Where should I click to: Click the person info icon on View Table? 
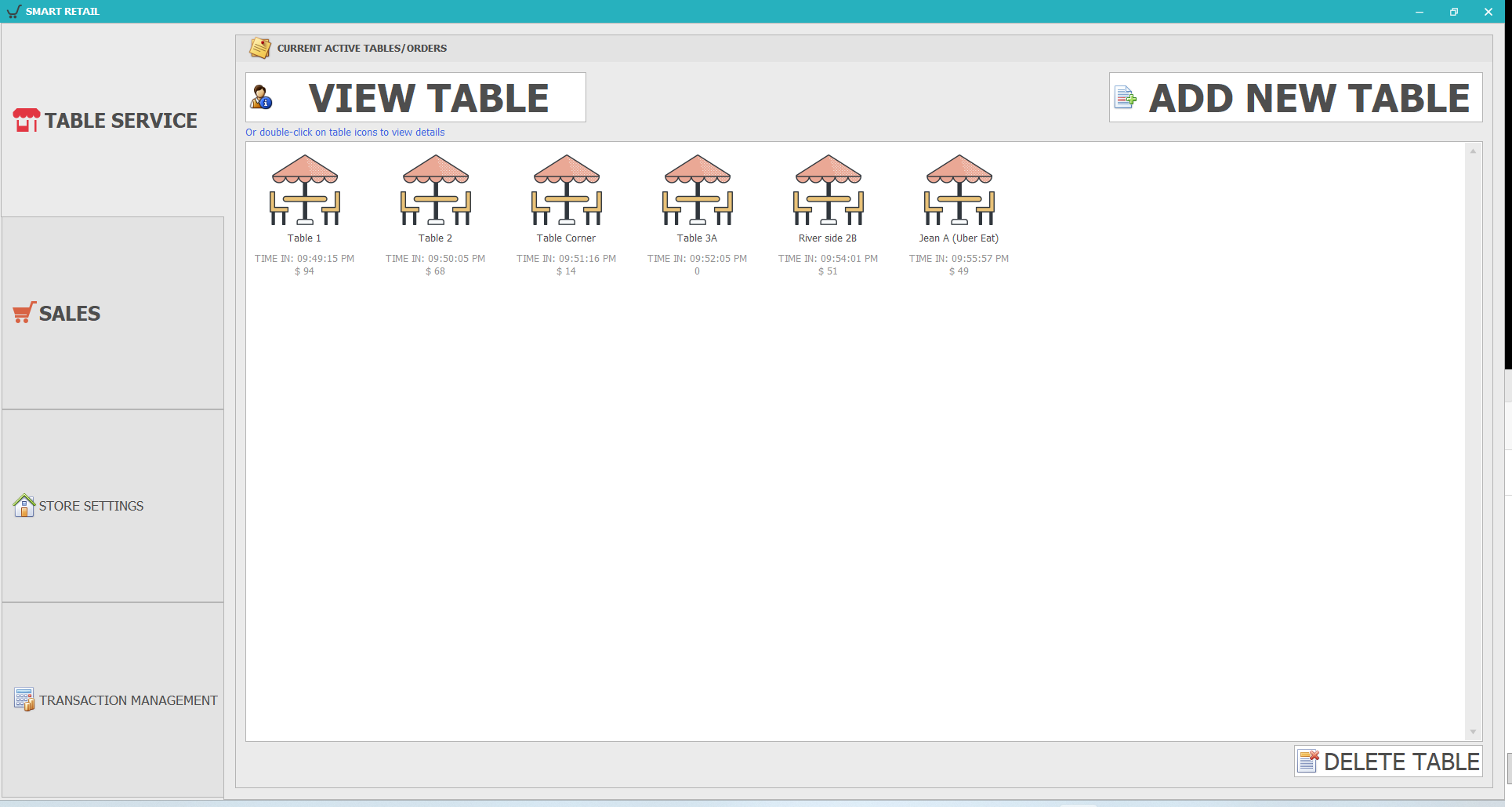click(x=261, y=97)
